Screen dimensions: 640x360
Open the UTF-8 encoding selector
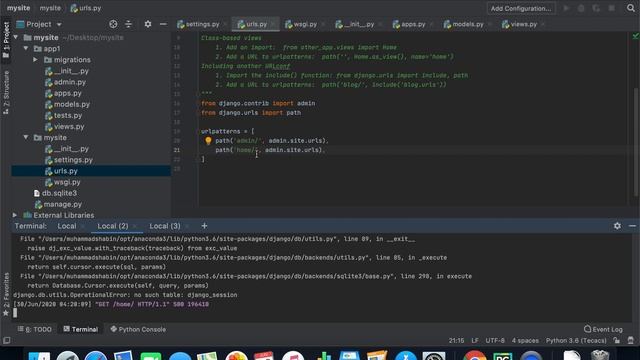[495, 340]
